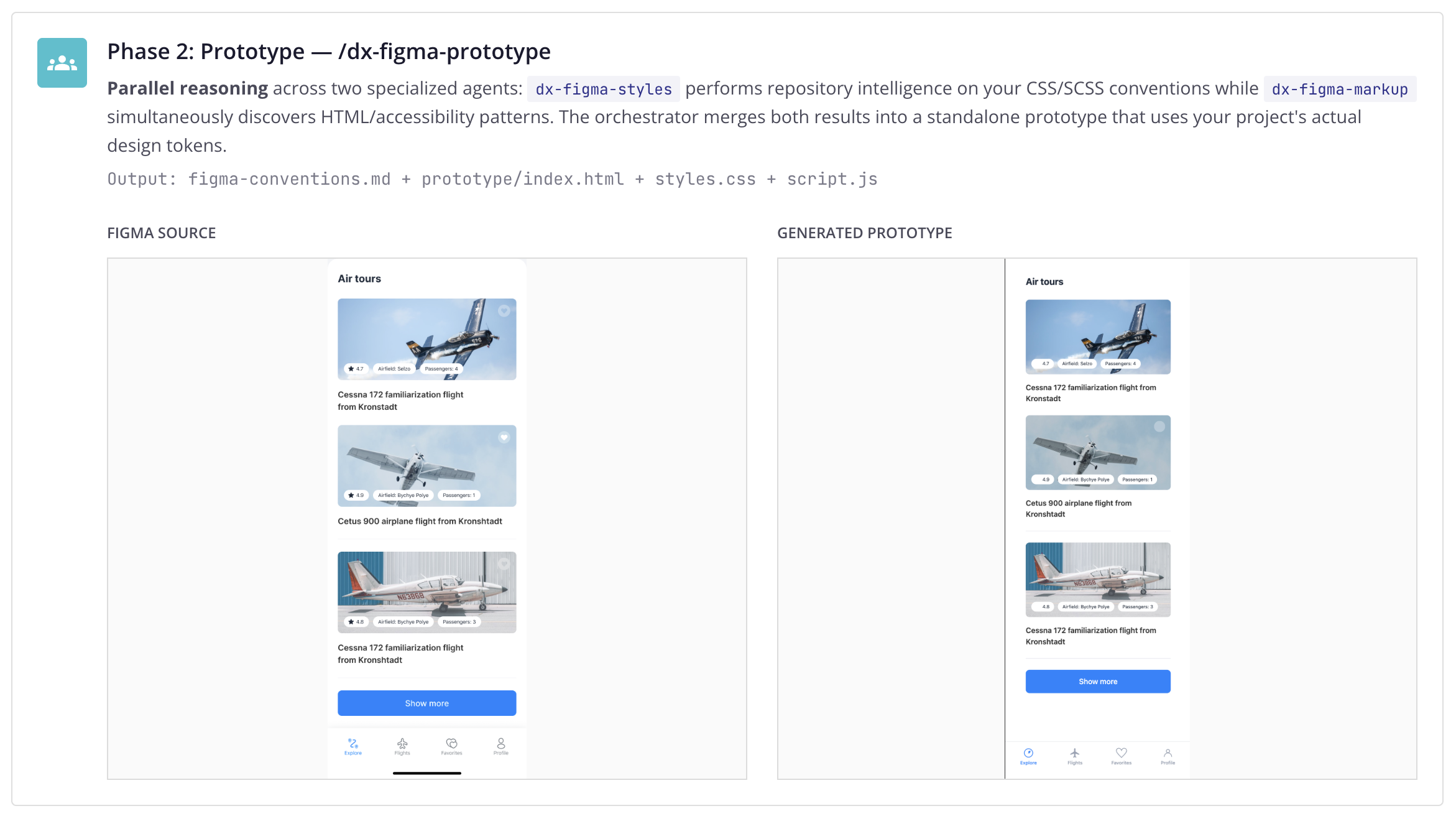Viewport: 1456px width, 816px height.
Task: Click Show more in the generated prototype
Action: coord(1098,681)
